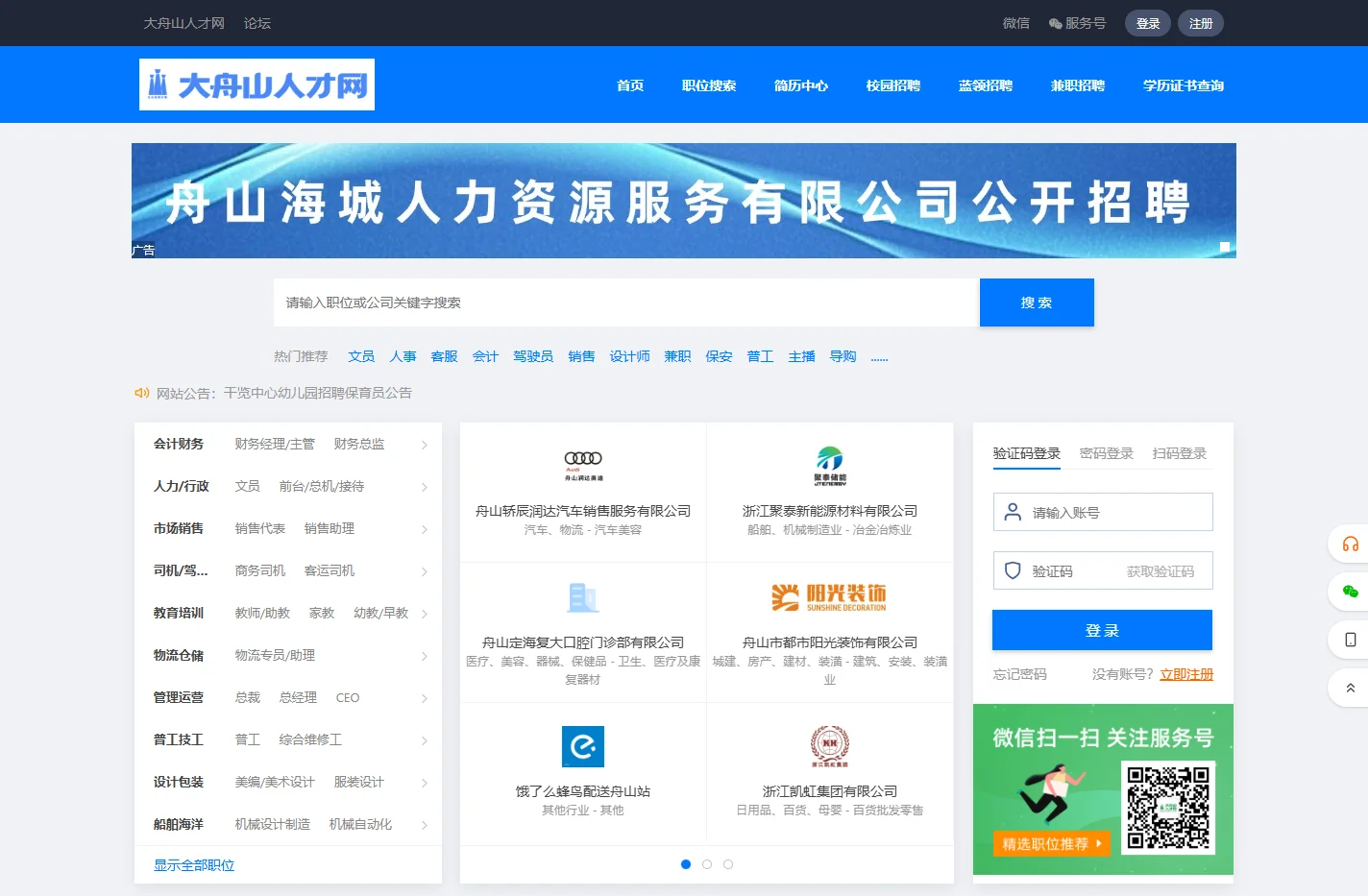The width and height of the screenshot is (1368, 896).
Task: Click the 忘记密码 link
Action: click(x=1020, y=674)
